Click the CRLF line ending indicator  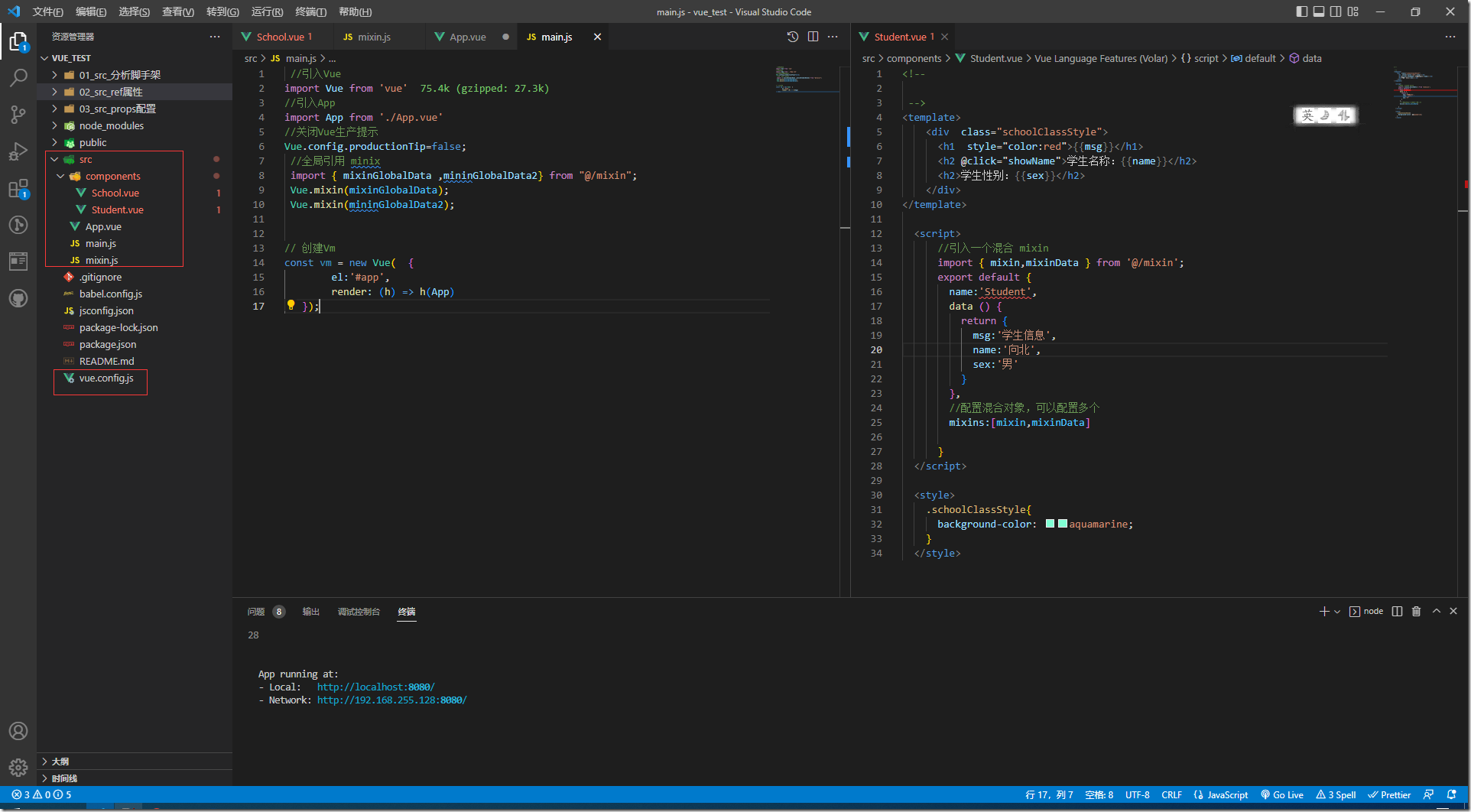point(1171,795)
